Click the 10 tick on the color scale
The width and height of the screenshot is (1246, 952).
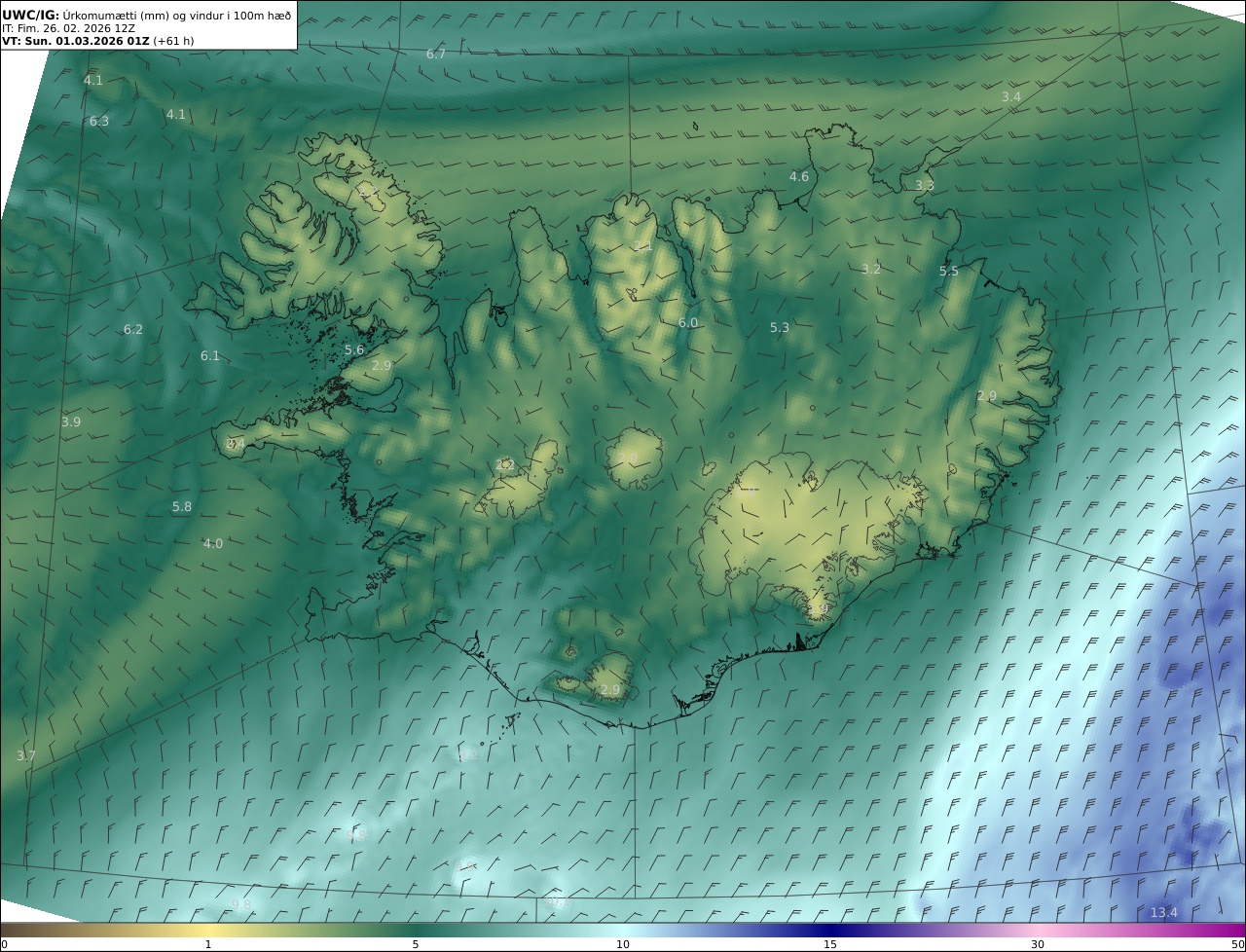coord(623,945)
